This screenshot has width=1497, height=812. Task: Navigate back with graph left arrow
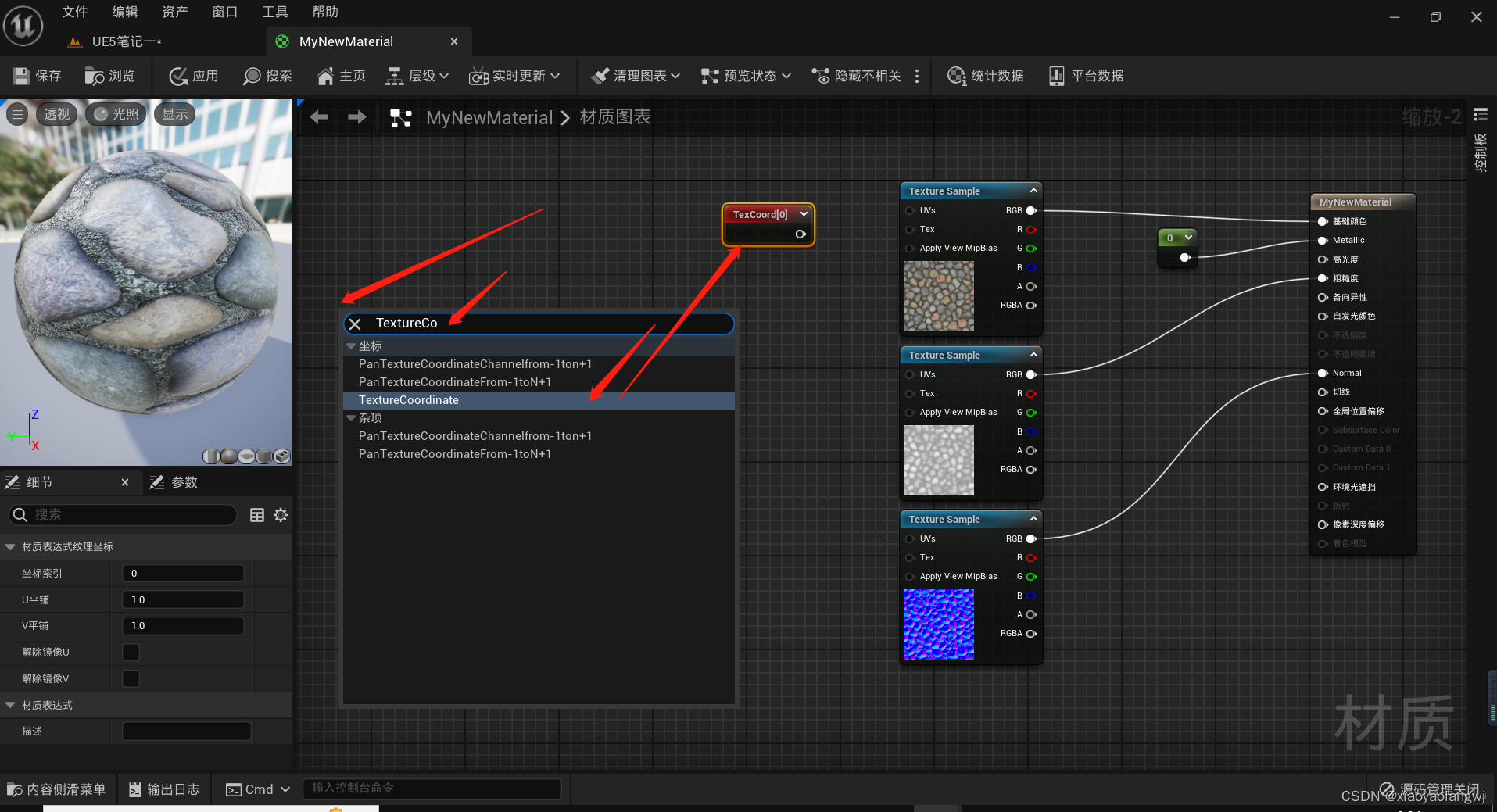pyautogui.click(x=318, y=117)
